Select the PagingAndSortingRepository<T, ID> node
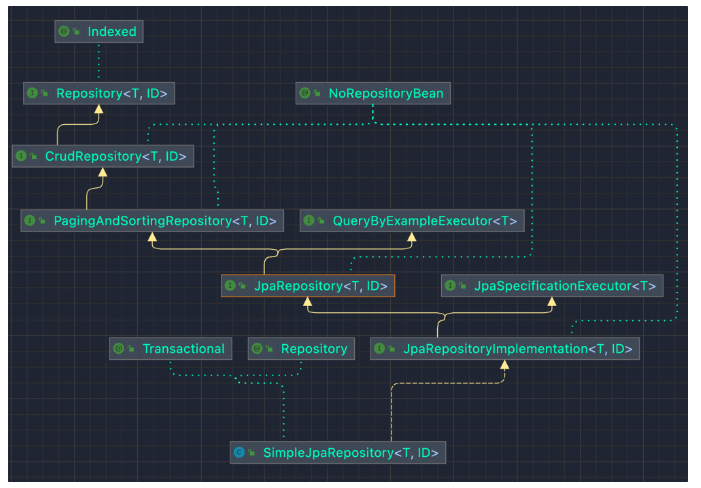Viewport: 701px width, 488px height. pos(152,221)
